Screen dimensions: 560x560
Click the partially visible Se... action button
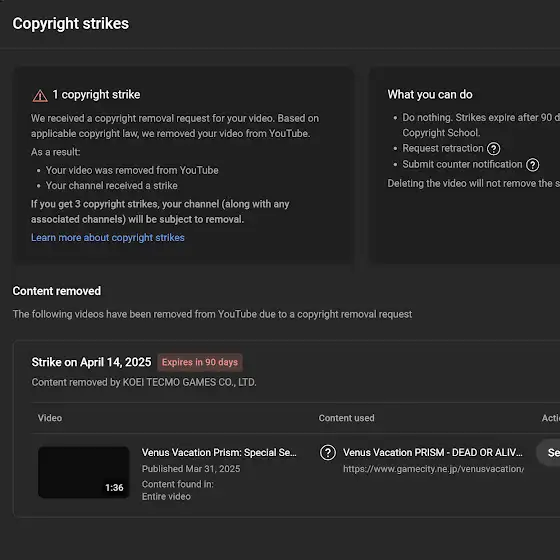point(549,452)
